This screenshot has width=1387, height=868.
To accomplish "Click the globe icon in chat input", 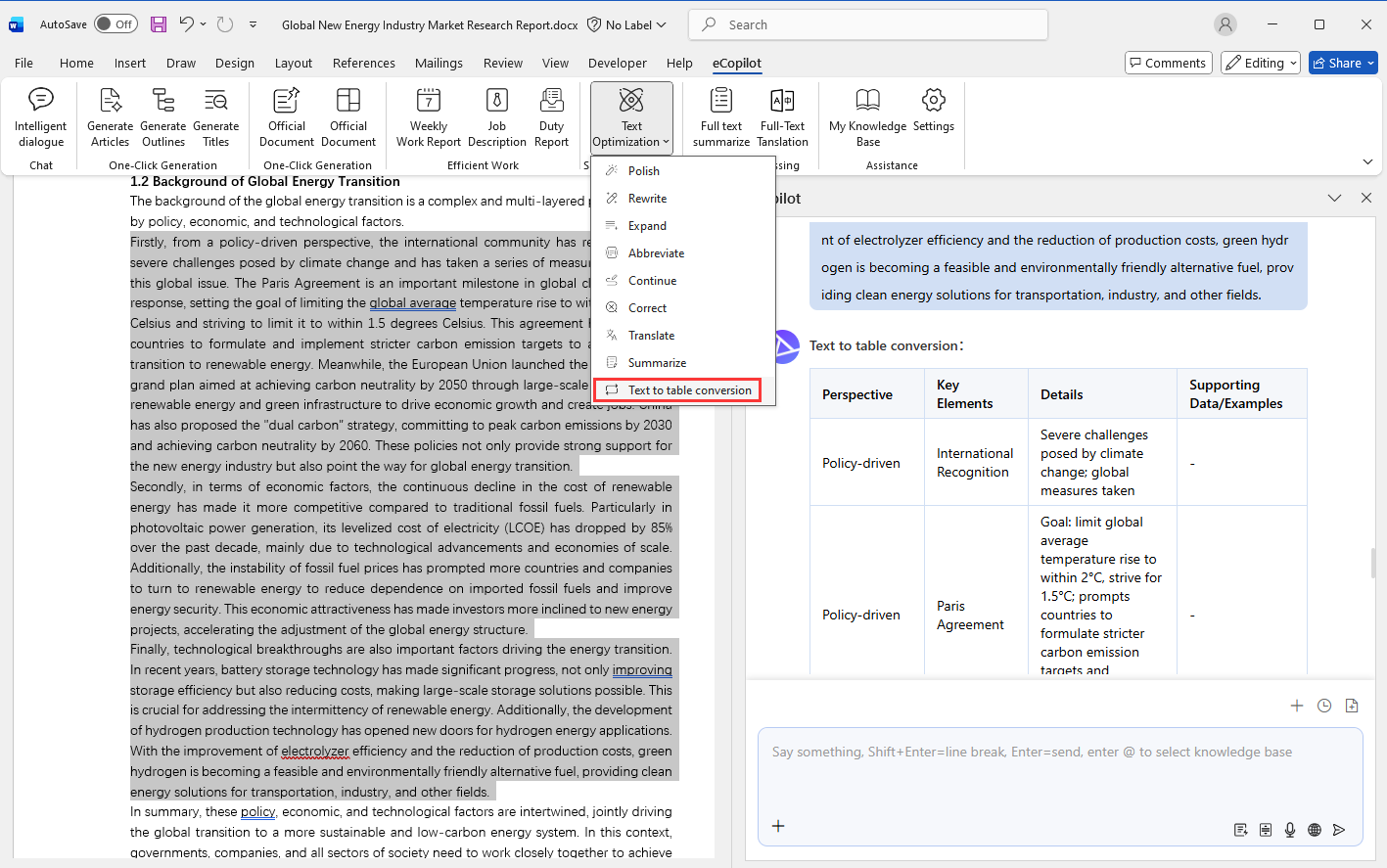I will point(1315,830).
